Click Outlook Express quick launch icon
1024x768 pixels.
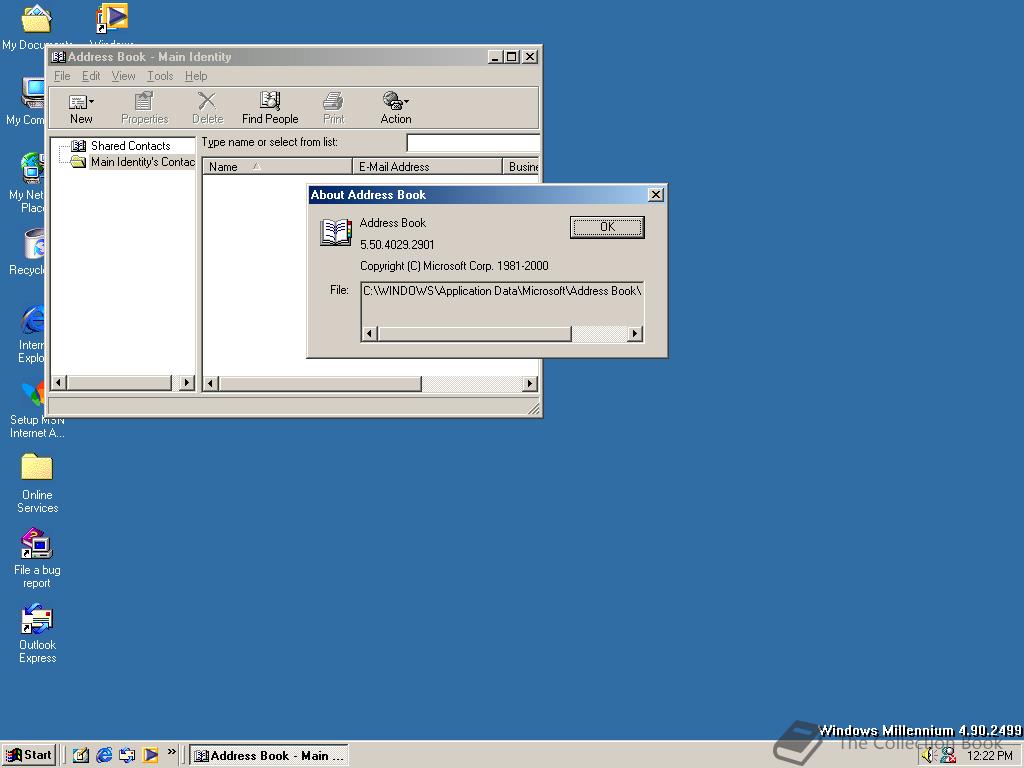[x=127, y=755]
